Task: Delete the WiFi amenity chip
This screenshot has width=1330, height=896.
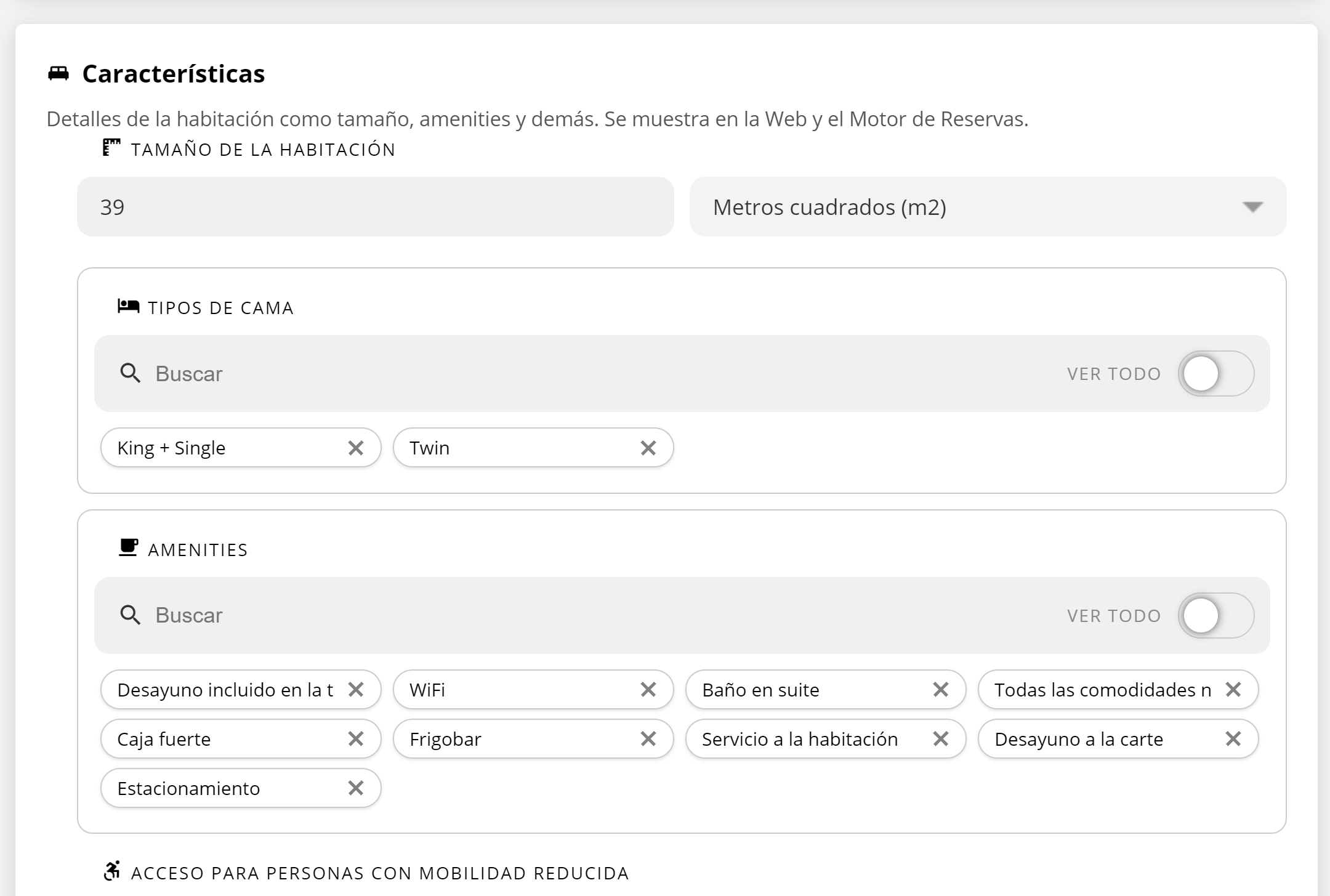Action: point(648,689)
